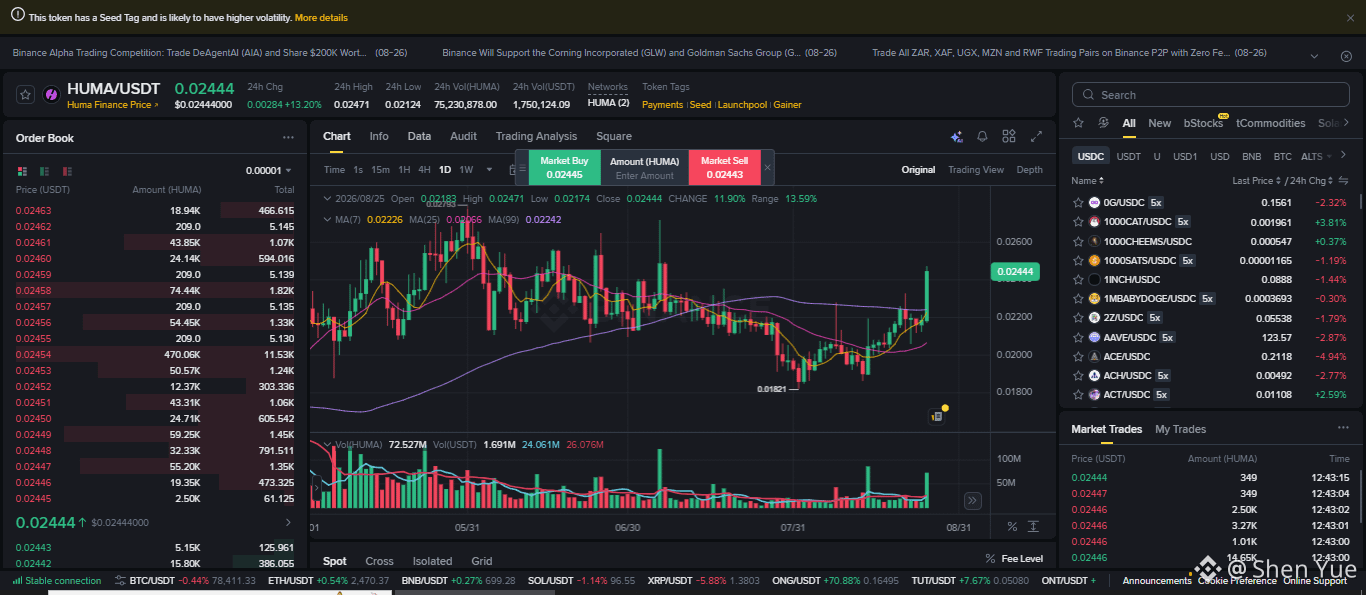
Task: Swap last price and change column display
Action: click(1342, 181)
